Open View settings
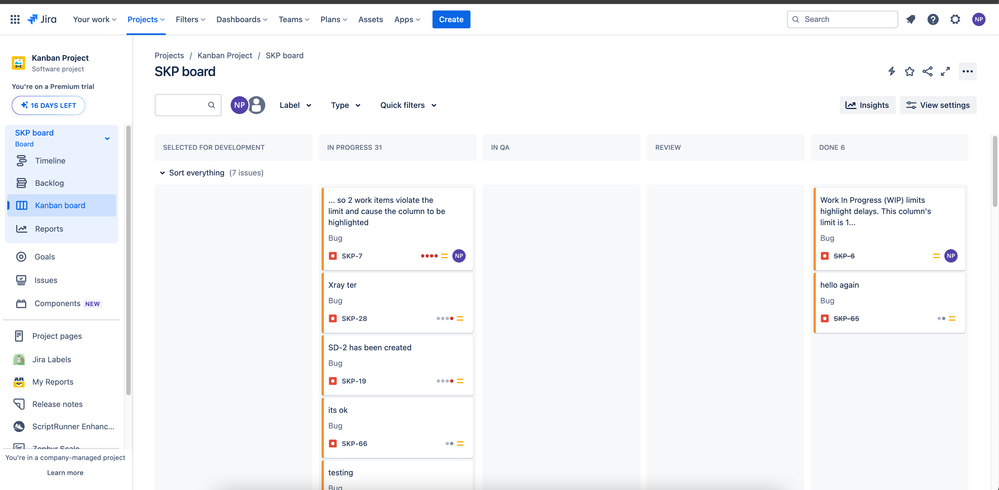999x490 pixels. (938, 105)
